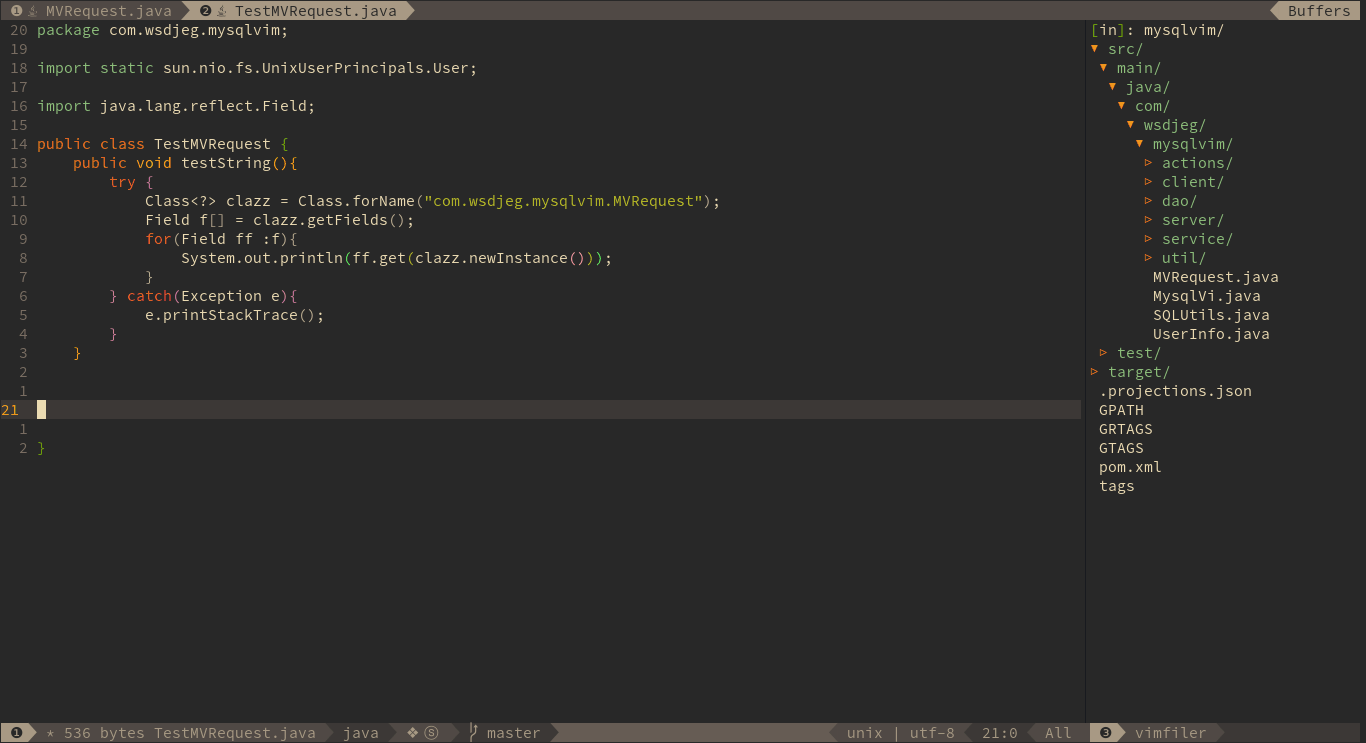1366x743 pixels.
Task: Click the '536 bytes TestMVRequest.java' status segment
Action: tap(190, 733)
